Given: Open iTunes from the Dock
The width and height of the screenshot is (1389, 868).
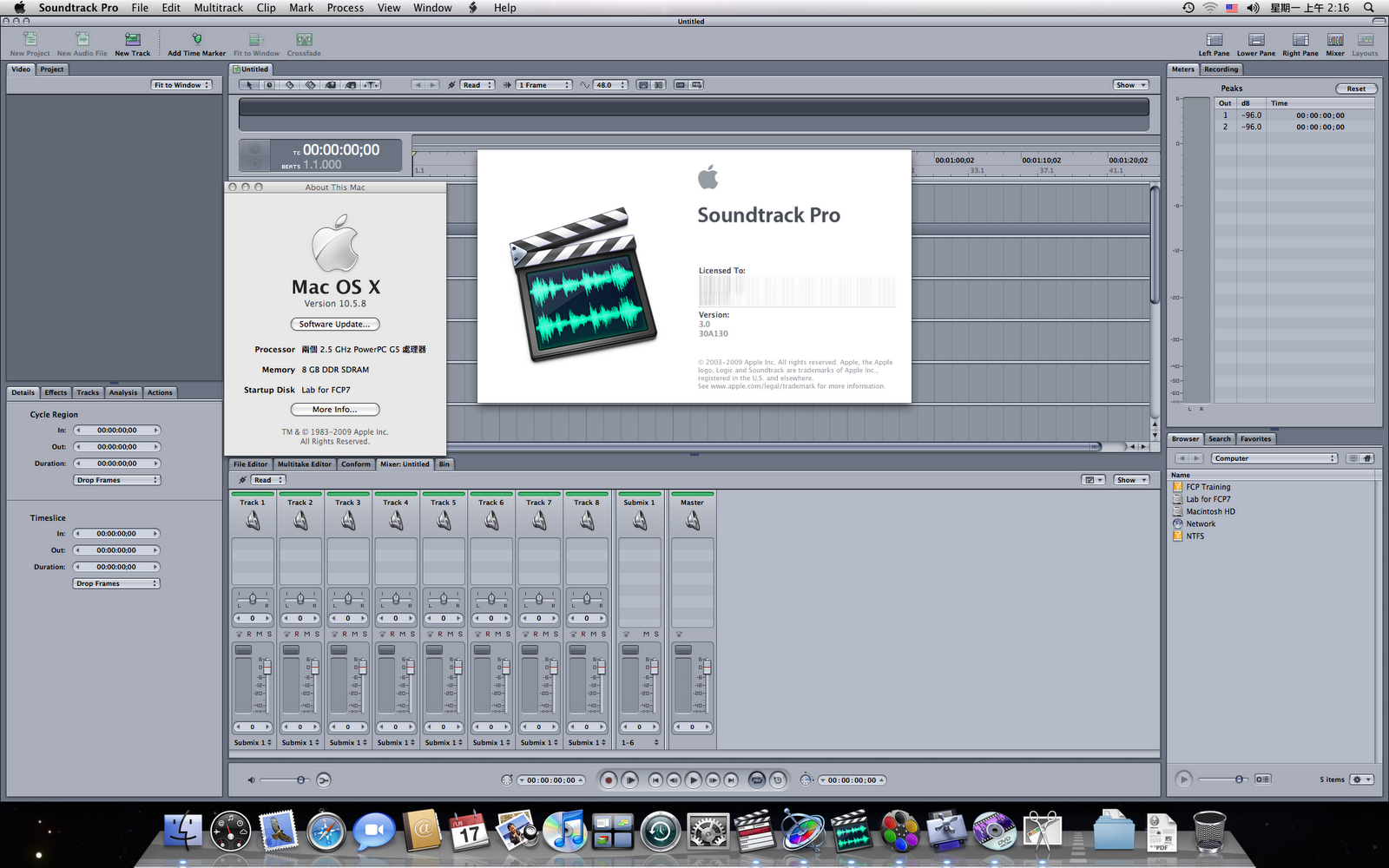Looking at the screenshot, I should [x=565, y=831].
